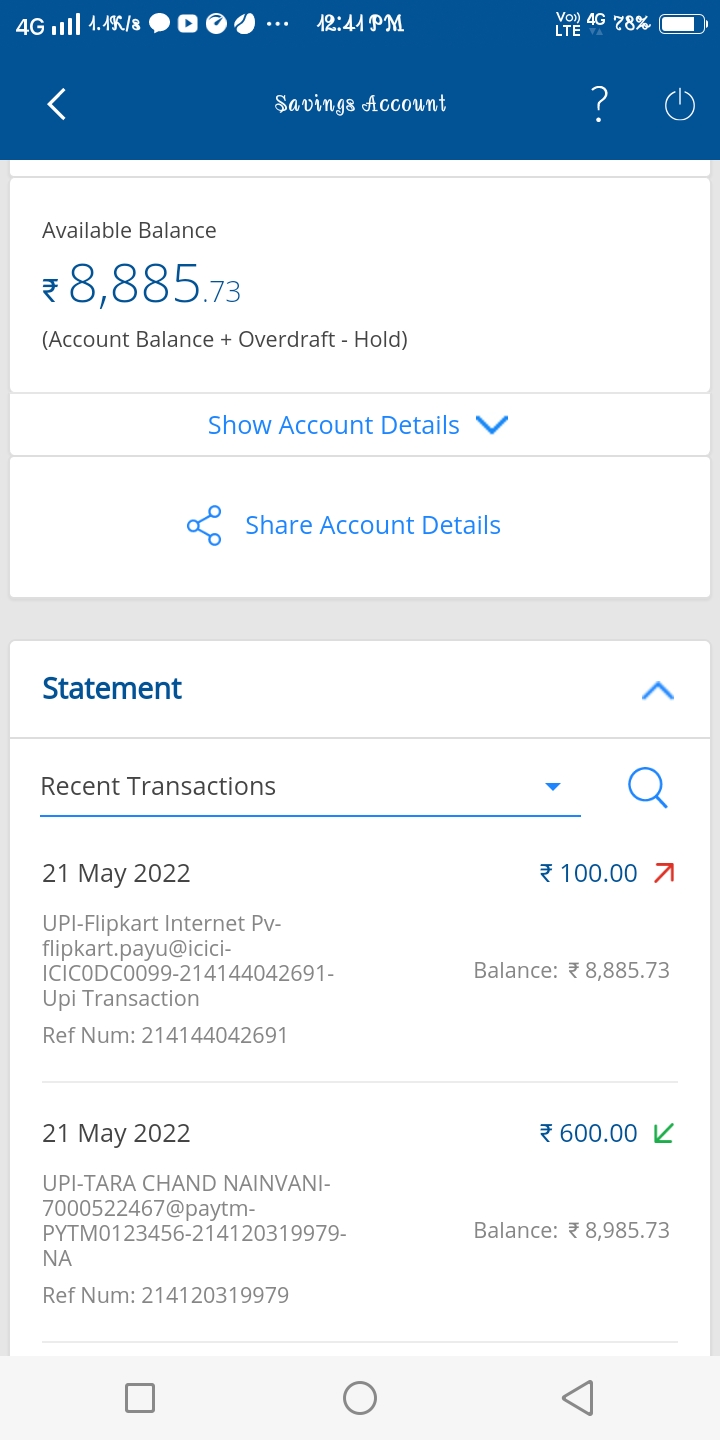Open the Flipkart UPI transaction entry

pos(188,960)
